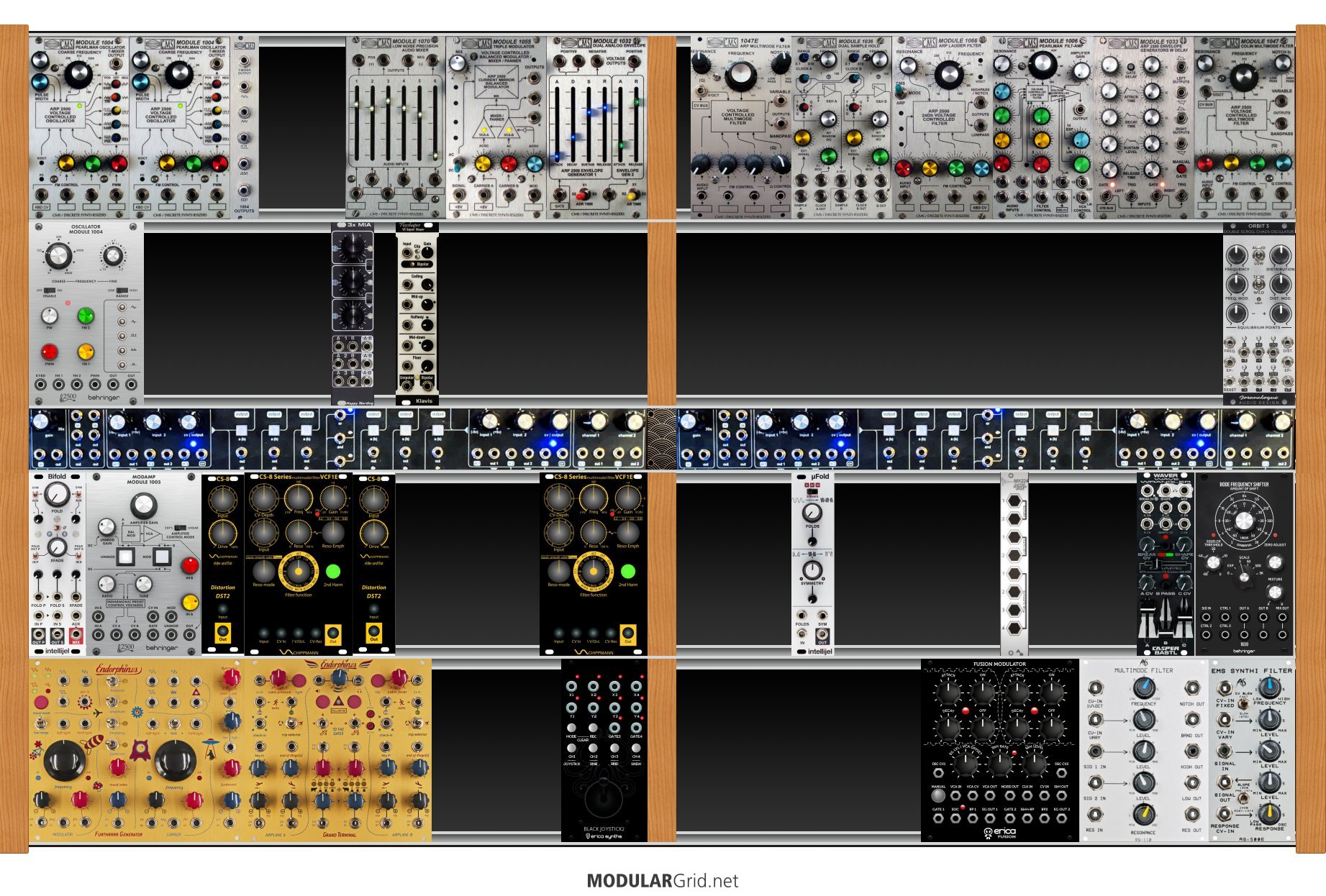
Task: Open the Module 1047 Colin Multimode Filter
Action: click(1245, 127)
